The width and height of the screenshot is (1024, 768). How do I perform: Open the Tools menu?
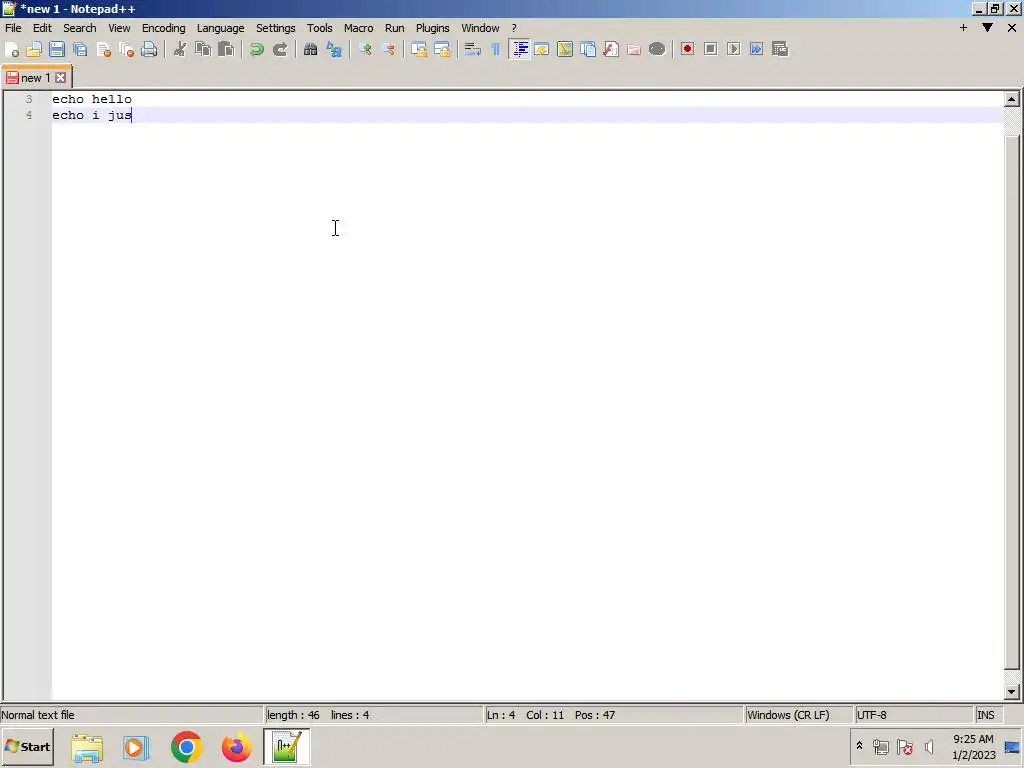(319, 28)
